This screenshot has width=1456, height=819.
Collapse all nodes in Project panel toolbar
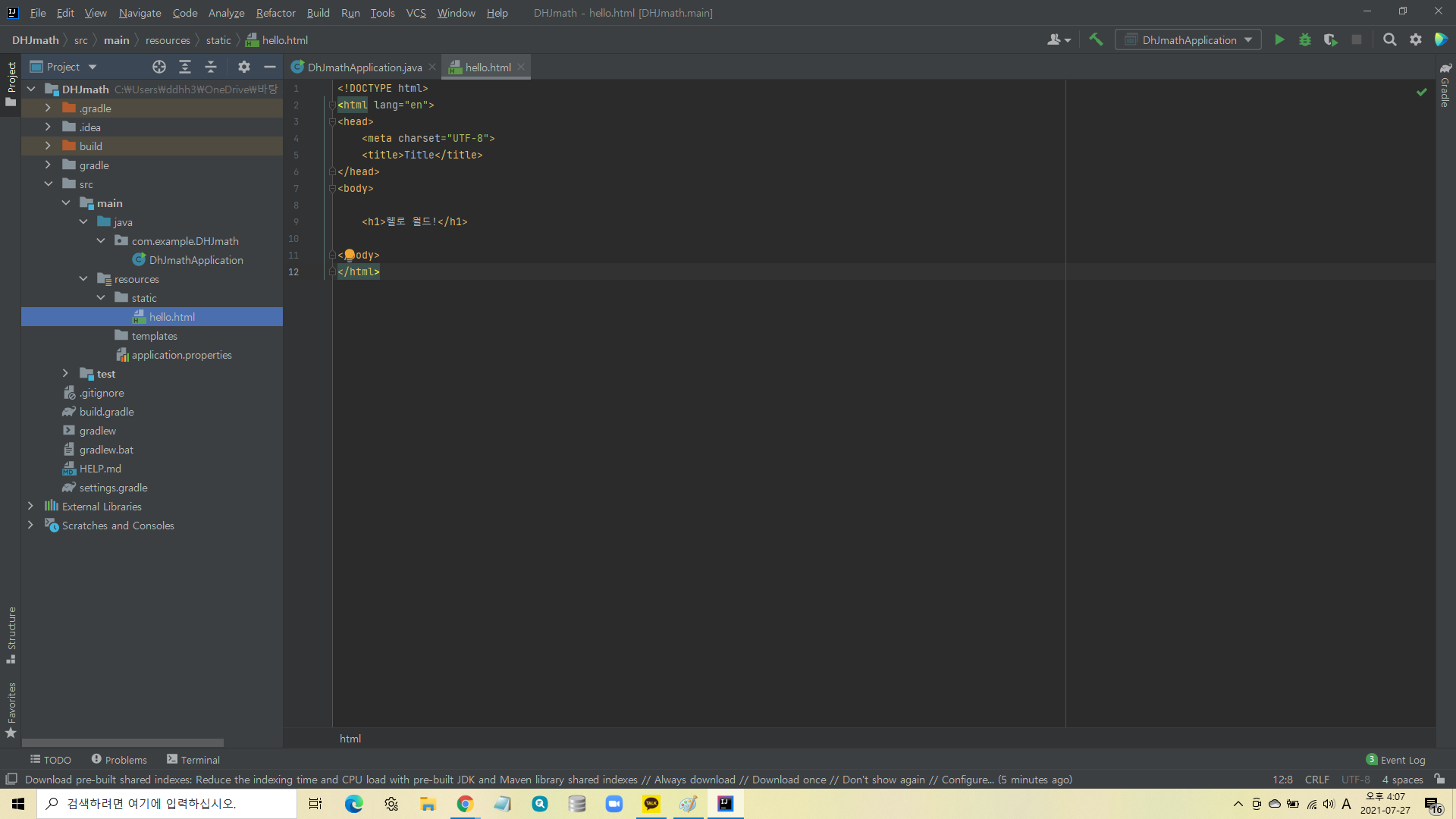(211, 67)
